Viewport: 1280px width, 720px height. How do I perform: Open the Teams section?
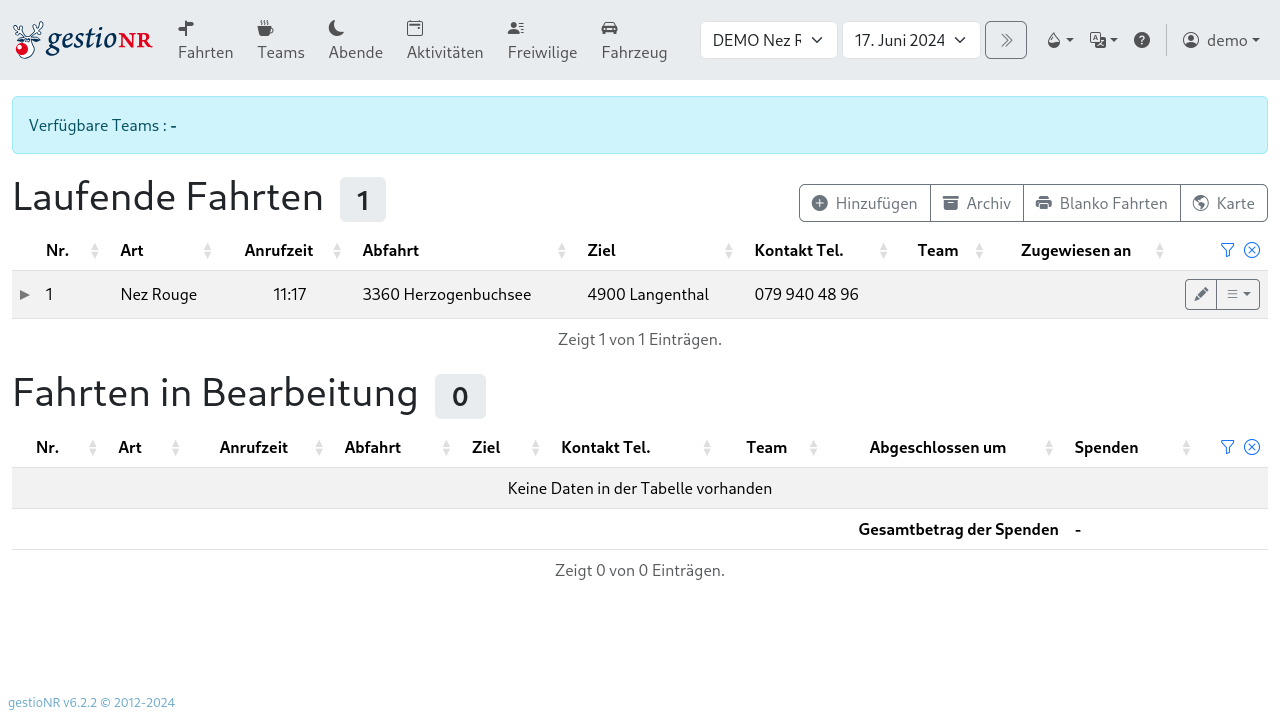(x=280, y=40)
